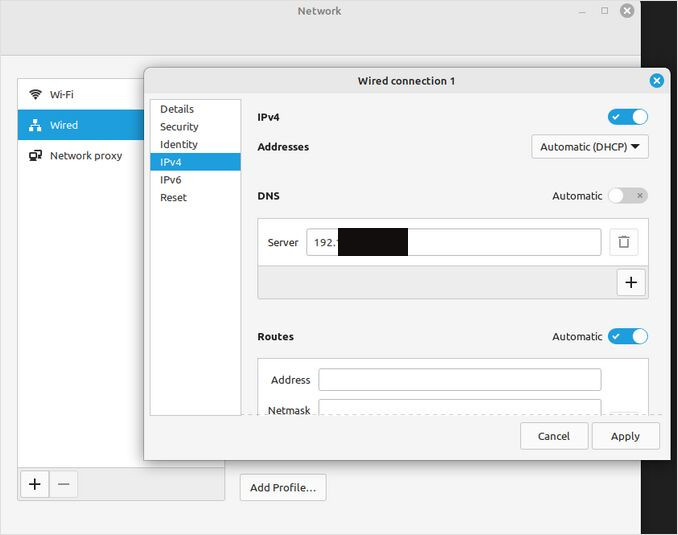The width and height of the screenshot is (678, 535).
Task: Add a new DNS server with plus button
Action: pos(630,283)
